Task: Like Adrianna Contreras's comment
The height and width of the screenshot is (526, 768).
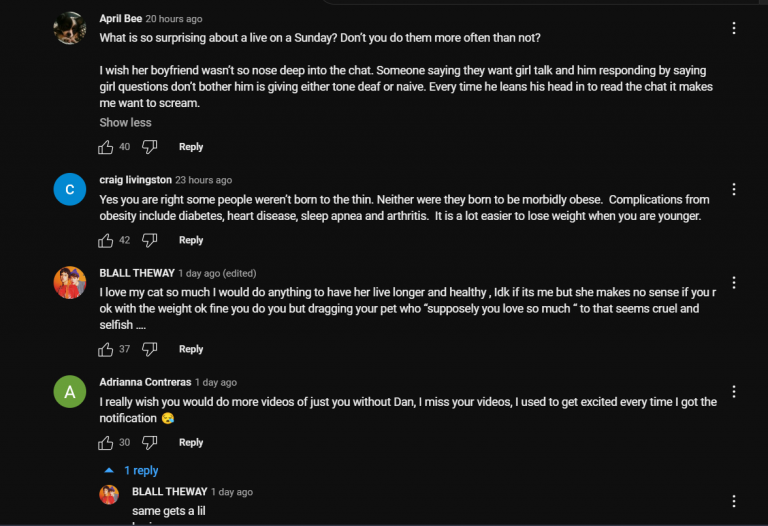Action: 105,443
